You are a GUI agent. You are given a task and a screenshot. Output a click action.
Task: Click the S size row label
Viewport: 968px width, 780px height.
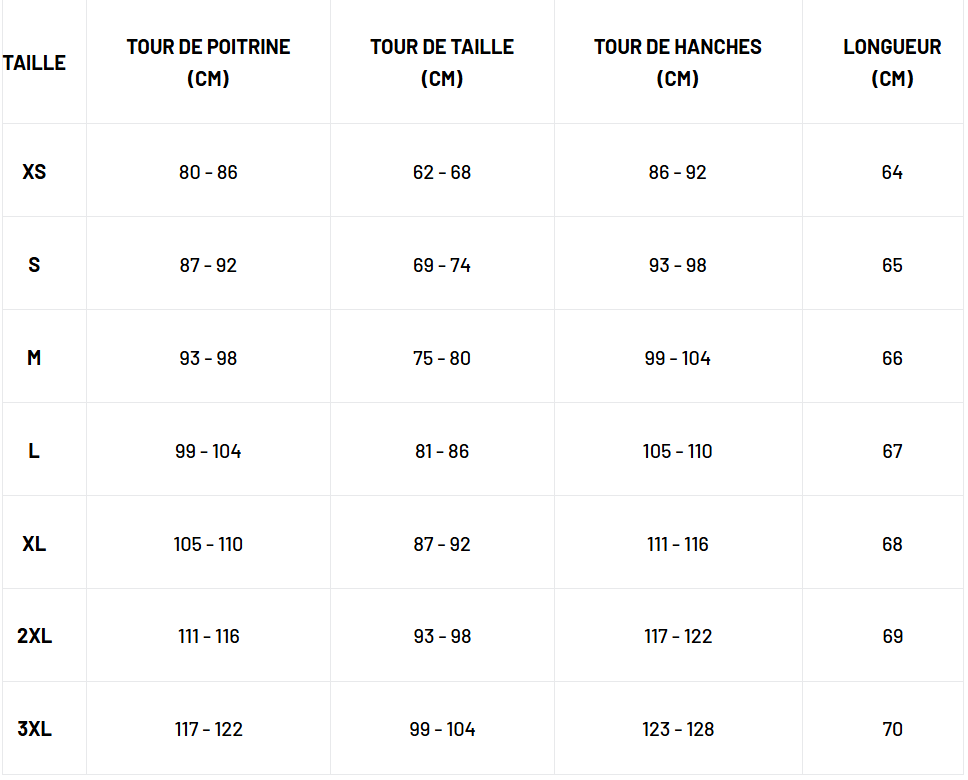(34, 265)
